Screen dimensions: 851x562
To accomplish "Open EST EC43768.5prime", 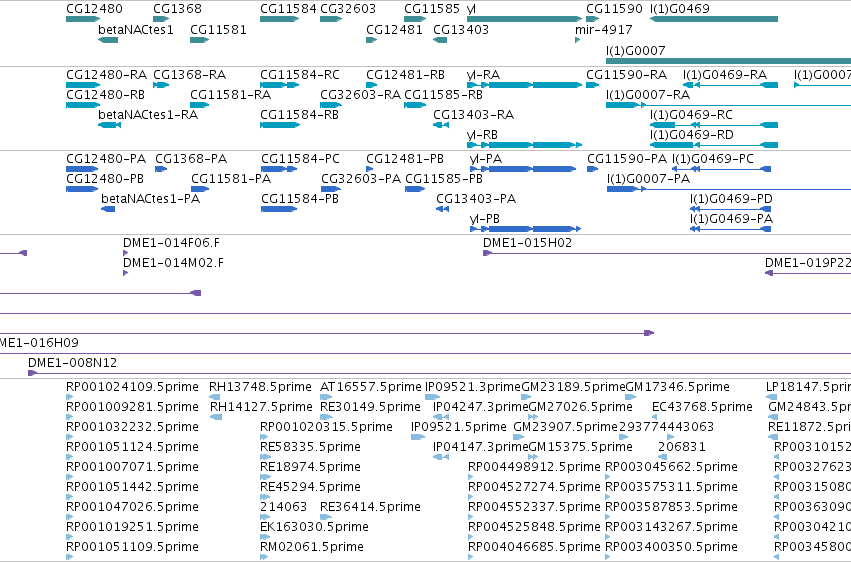I will [x=655, y=418].
